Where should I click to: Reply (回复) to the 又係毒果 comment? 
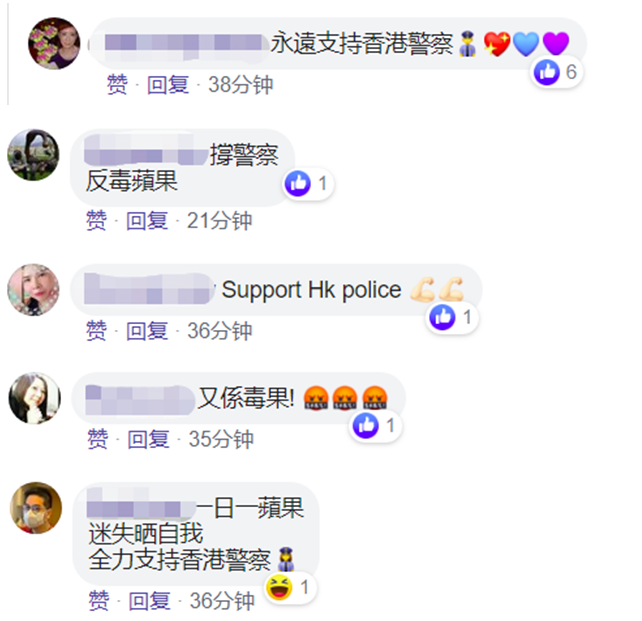(x=149, y=439)
